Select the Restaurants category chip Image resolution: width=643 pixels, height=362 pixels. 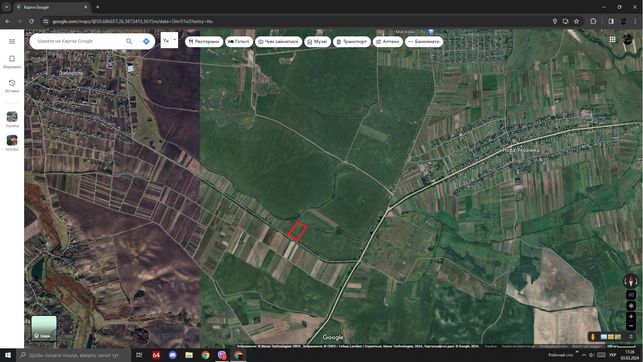[204, 41]
